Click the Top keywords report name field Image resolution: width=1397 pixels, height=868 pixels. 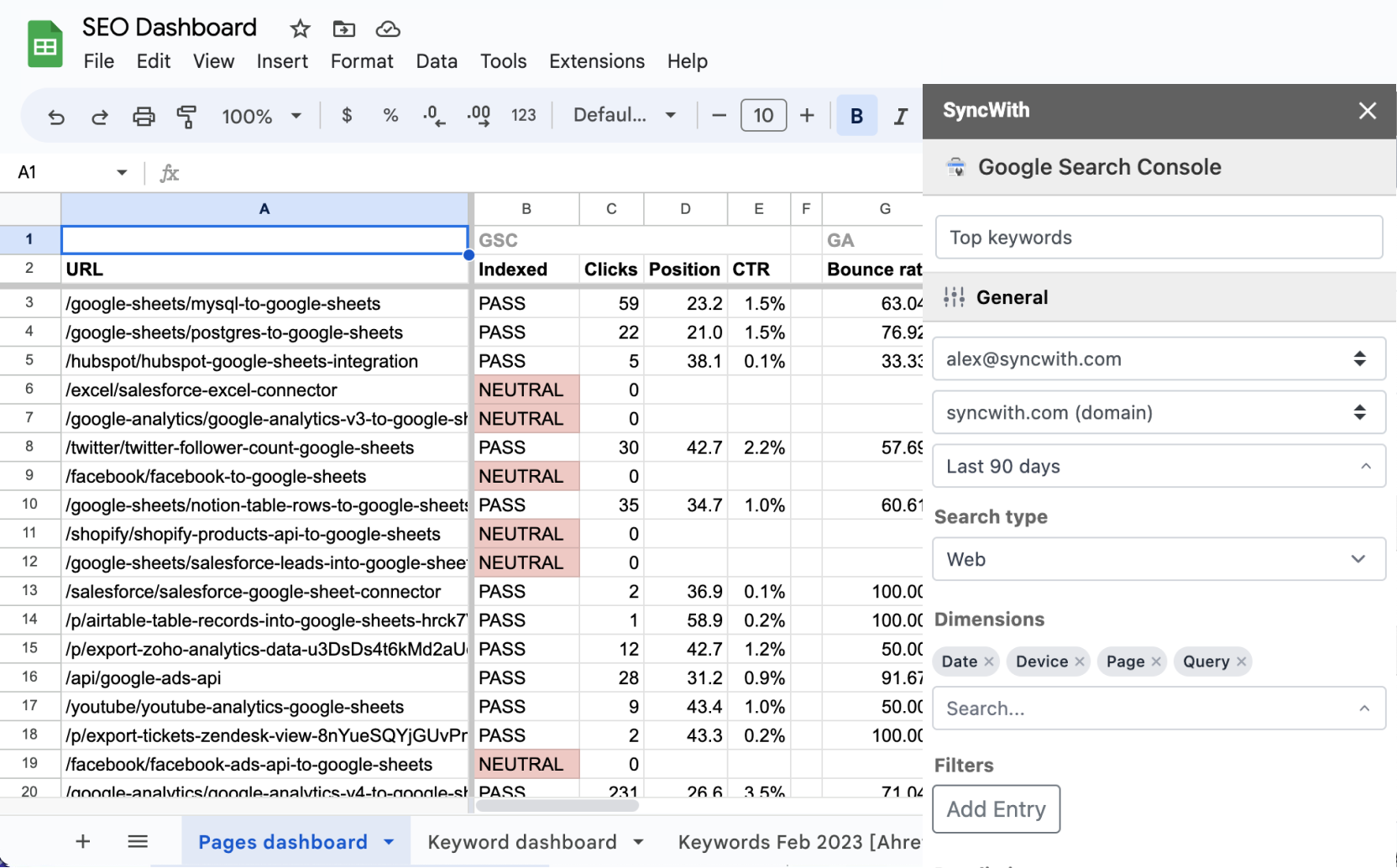click(1159, 237)
